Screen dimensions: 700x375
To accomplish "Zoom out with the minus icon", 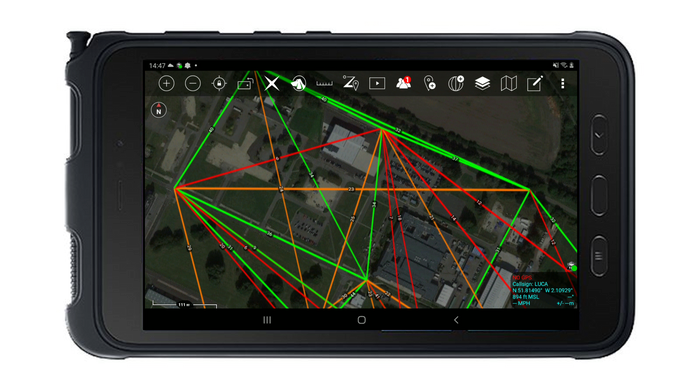I will [x=193, y=83].
